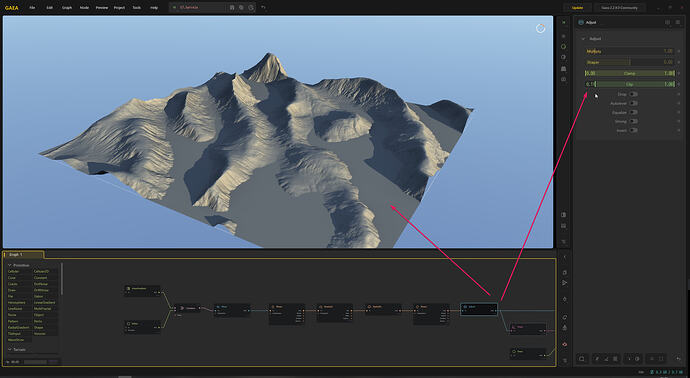Image resolution: width=690 pixels, height=378 pixels.
Task: Toggle the Autolevel switch
Action: point(633,103)
